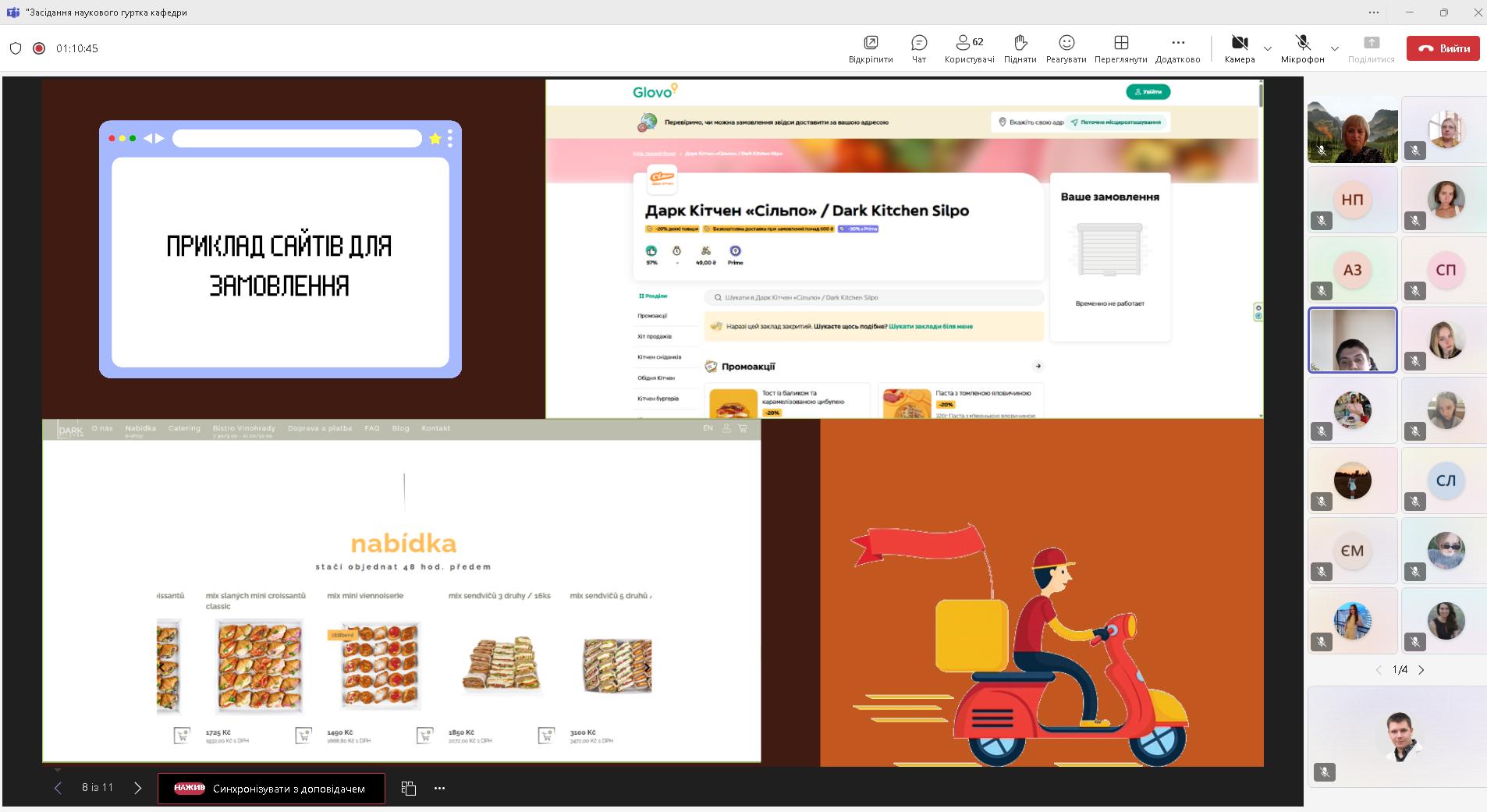The width and height of the screenshot is (1487, 812).
Task: Raise hand with the Підняти button
Action: pyautogui.click(x=1020, y=48)
